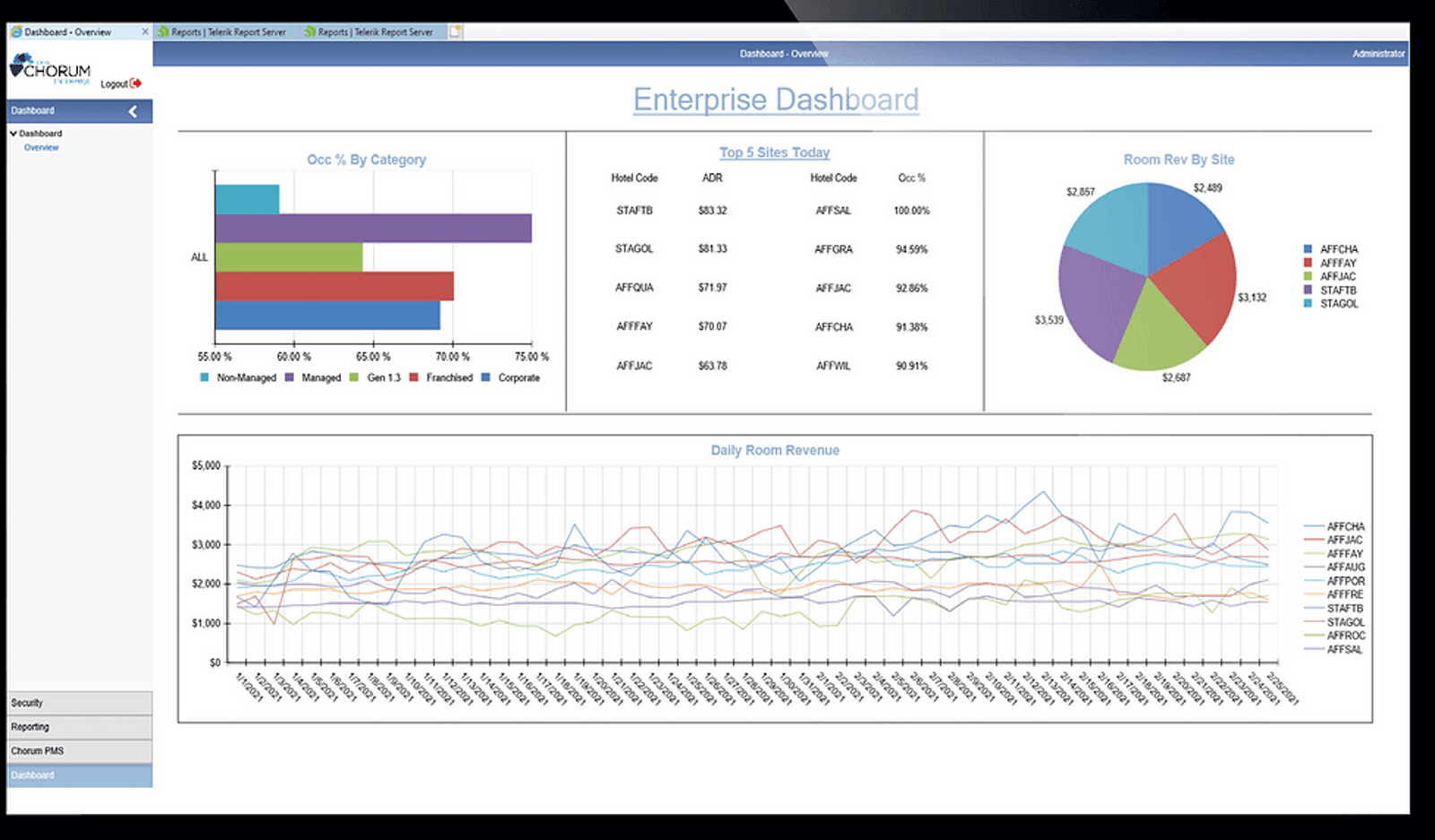Click the STAFTB hotel code cell

click(x=634, y=211)
